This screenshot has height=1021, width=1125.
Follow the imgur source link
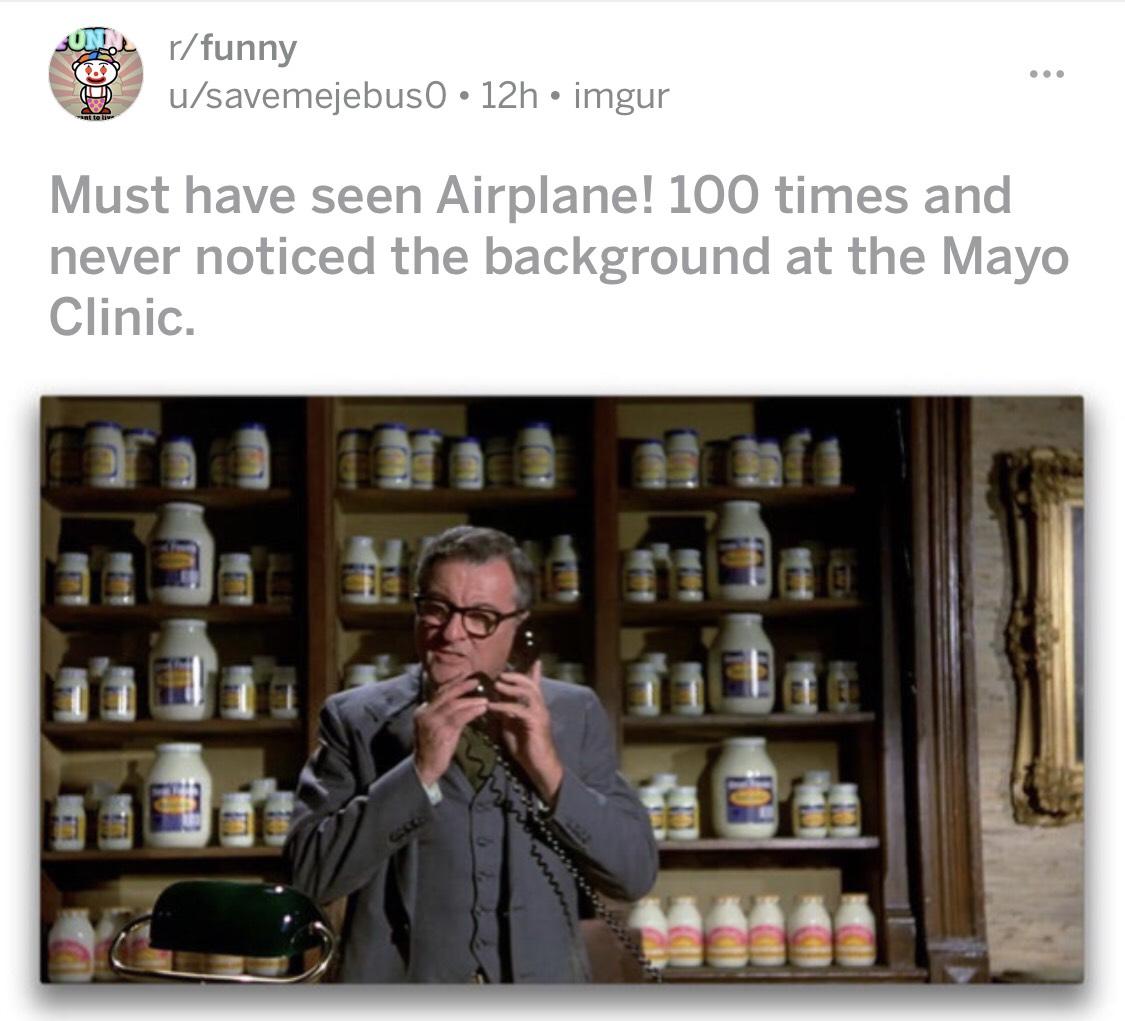(x=621, y=96)
